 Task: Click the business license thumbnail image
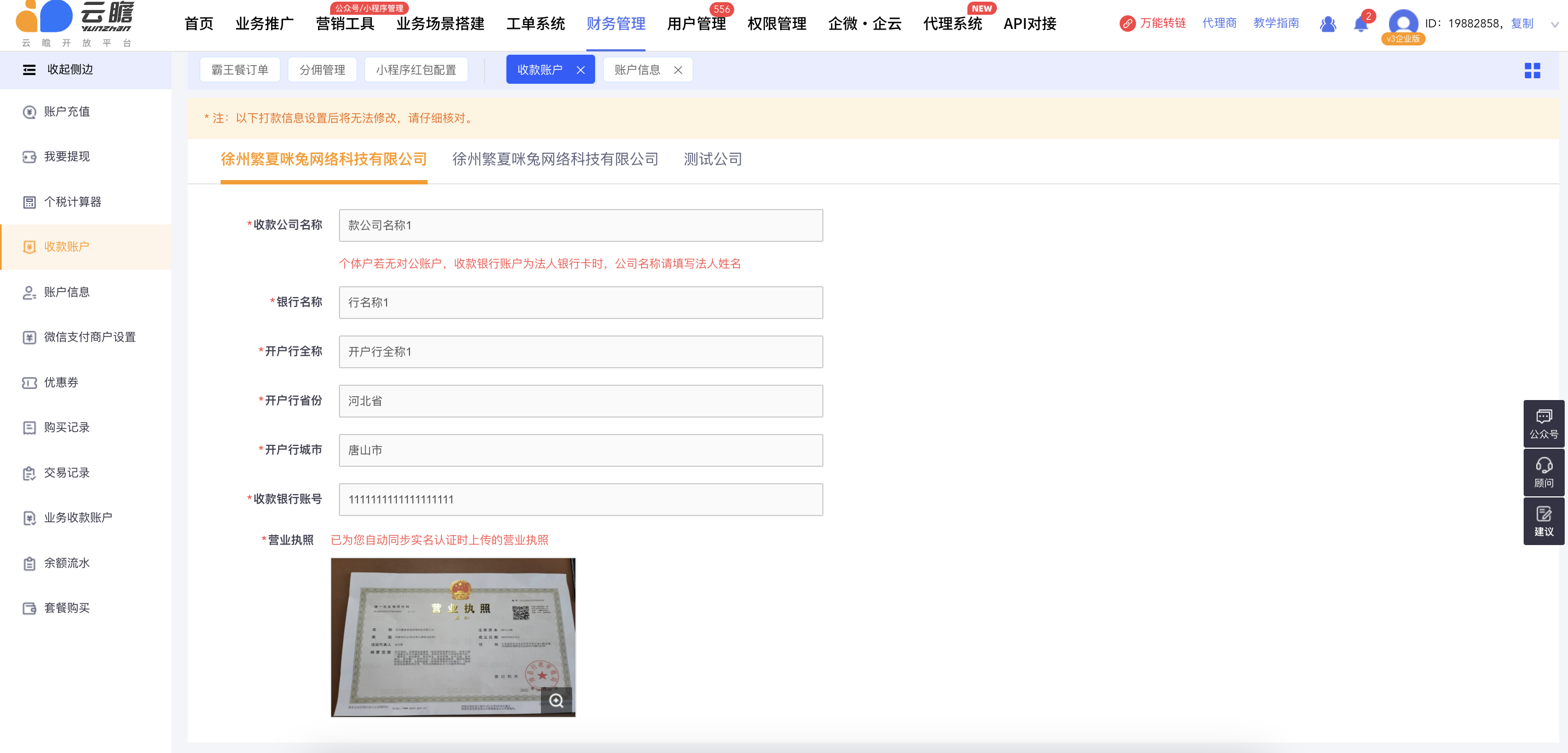(452, 636)
